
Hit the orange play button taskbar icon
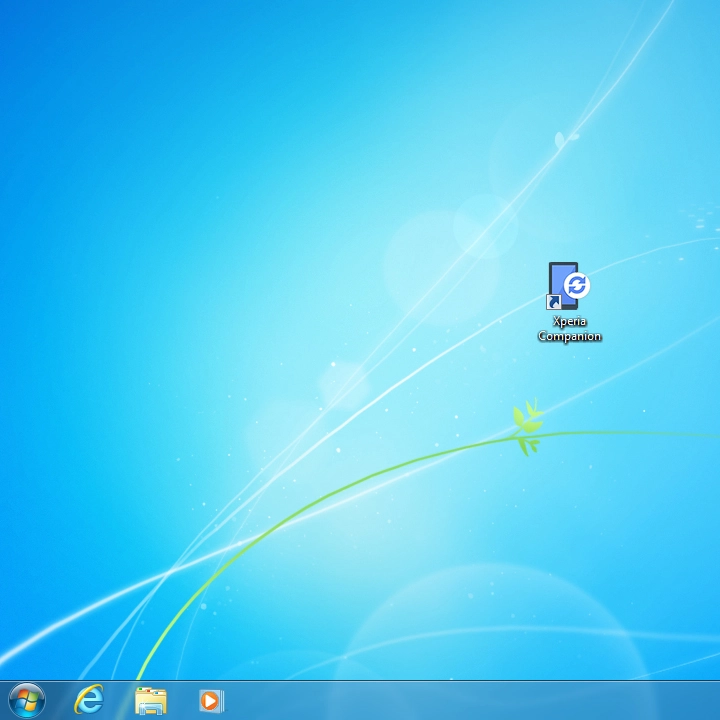211,700
